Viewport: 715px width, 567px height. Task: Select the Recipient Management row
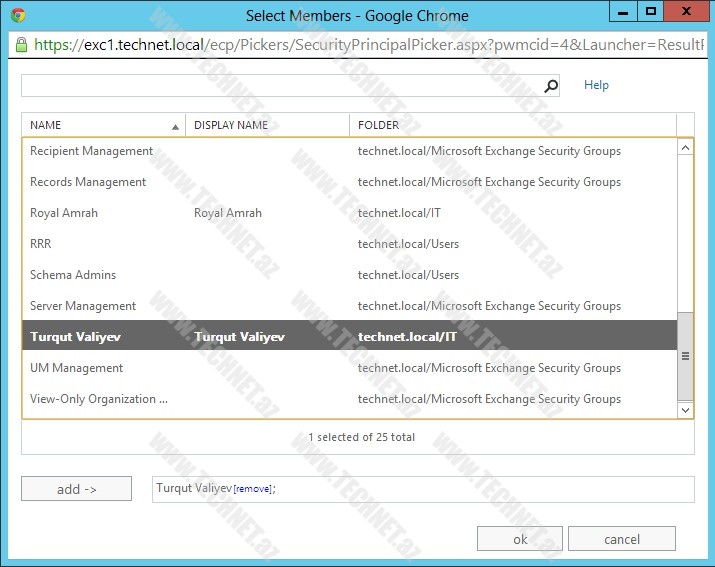[92, 151]
